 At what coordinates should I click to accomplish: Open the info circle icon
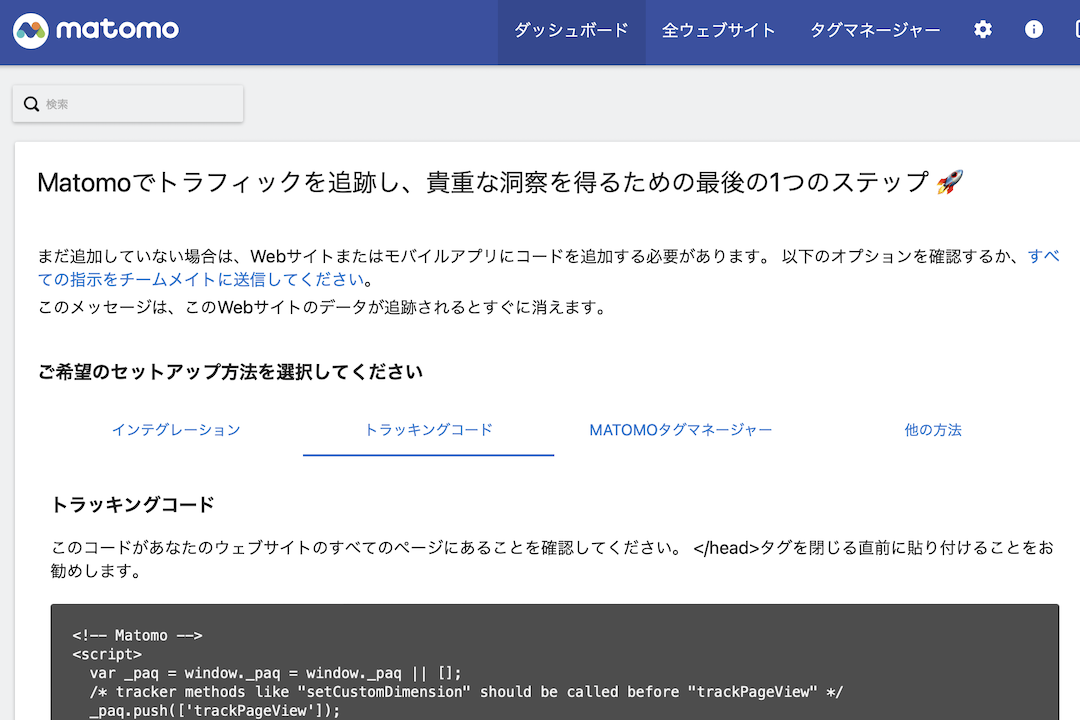(1033, 29)
